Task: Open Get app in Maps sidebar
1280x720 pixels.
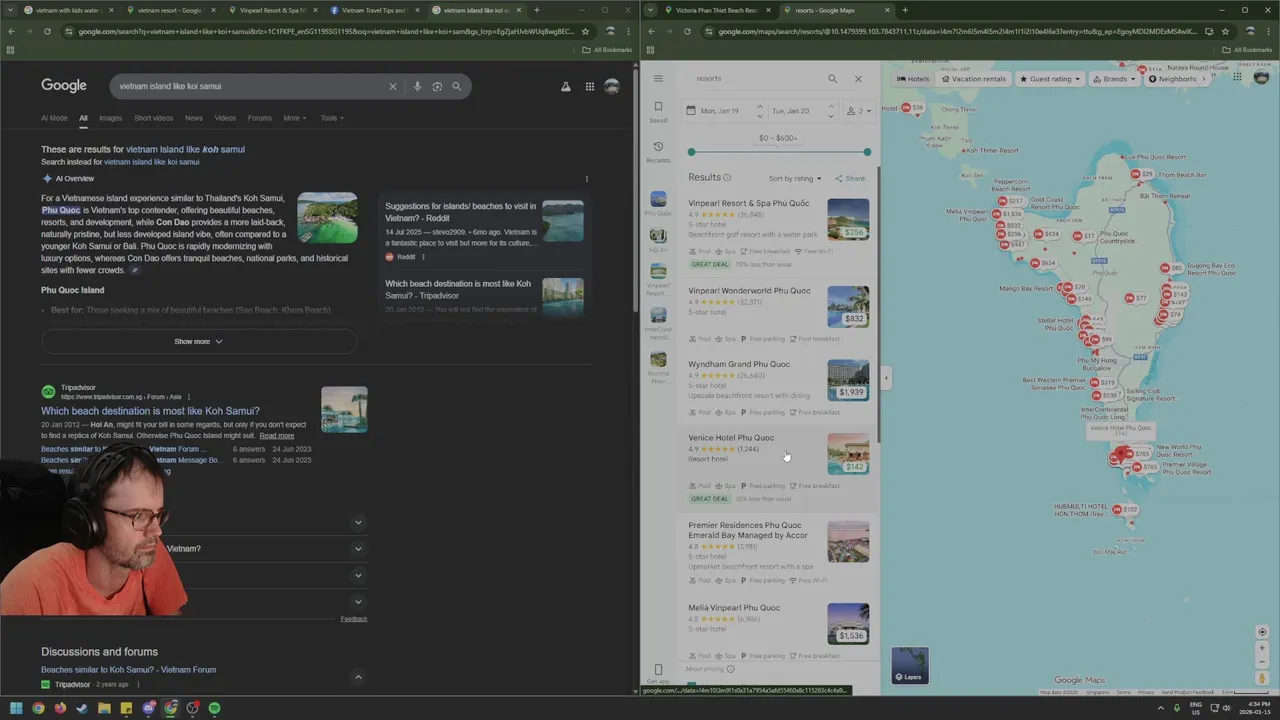Action: [x=658, y=673]
